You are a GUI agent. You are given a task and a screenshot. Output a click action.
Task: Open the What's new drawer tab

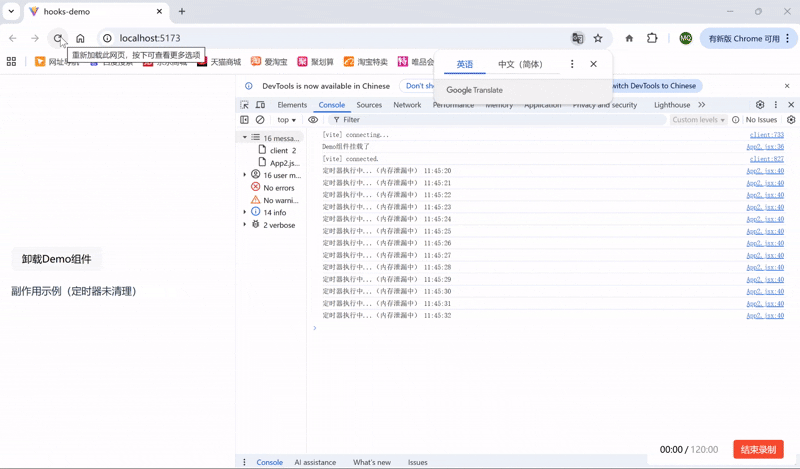pyautogui.click(x=372, y=462)
